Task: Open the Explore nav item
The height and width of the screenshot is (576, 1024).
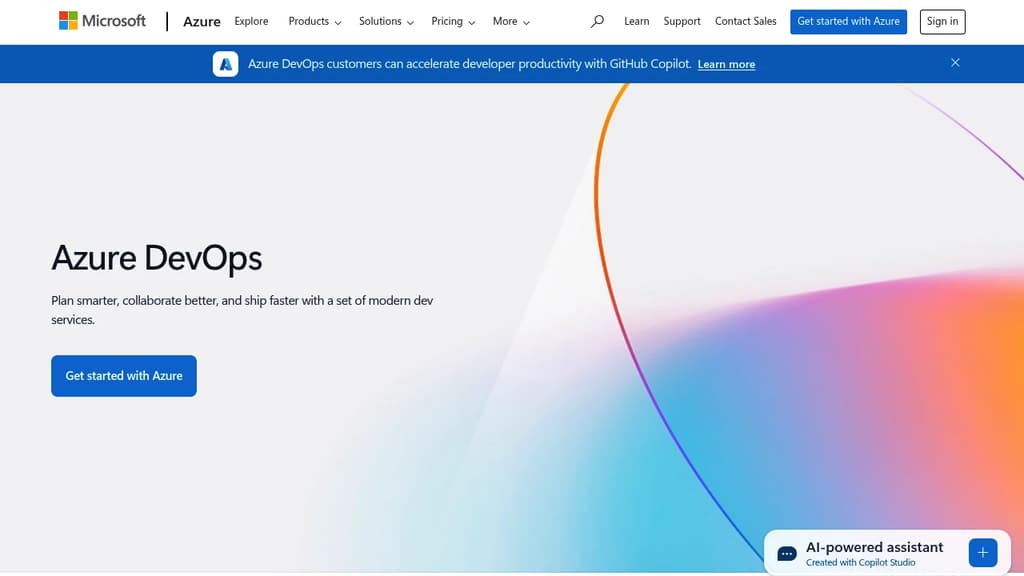Action: pos(251,22)
